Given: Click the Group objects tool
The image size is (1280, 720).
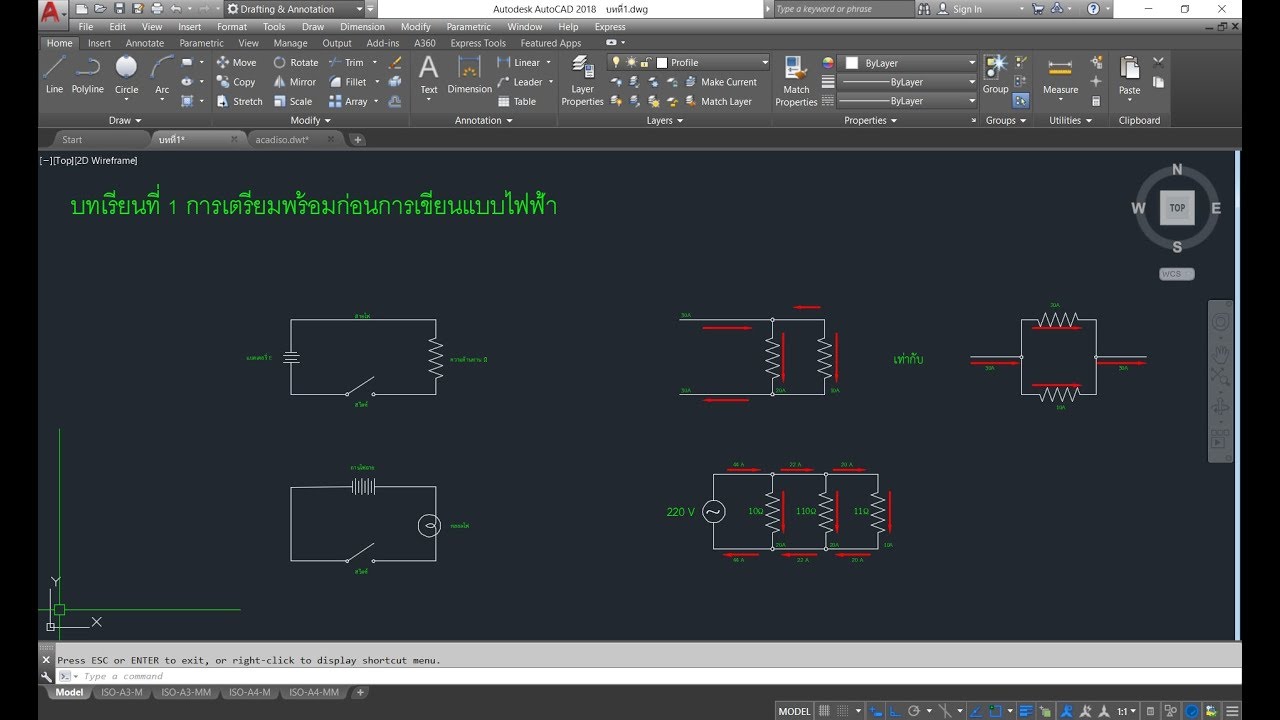Looking at the screenshot, I should (995, 75).
